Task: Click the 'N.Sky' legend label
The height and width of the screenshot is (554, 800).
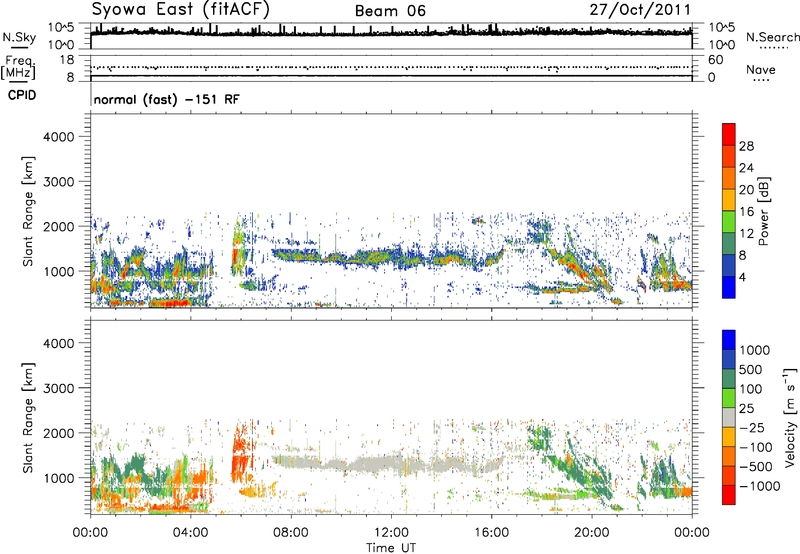Action: pyautogui.click(x=19, y=37)
